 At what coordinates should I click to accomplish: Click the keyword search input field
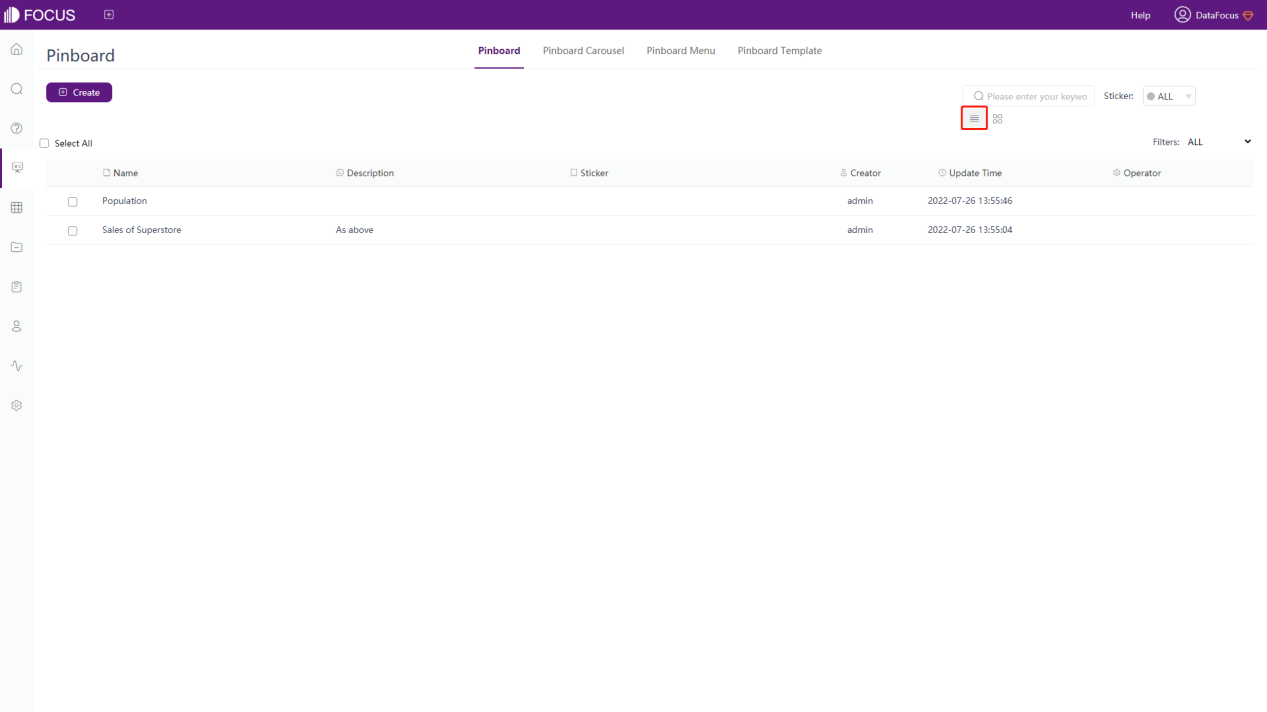point(1029,96)
